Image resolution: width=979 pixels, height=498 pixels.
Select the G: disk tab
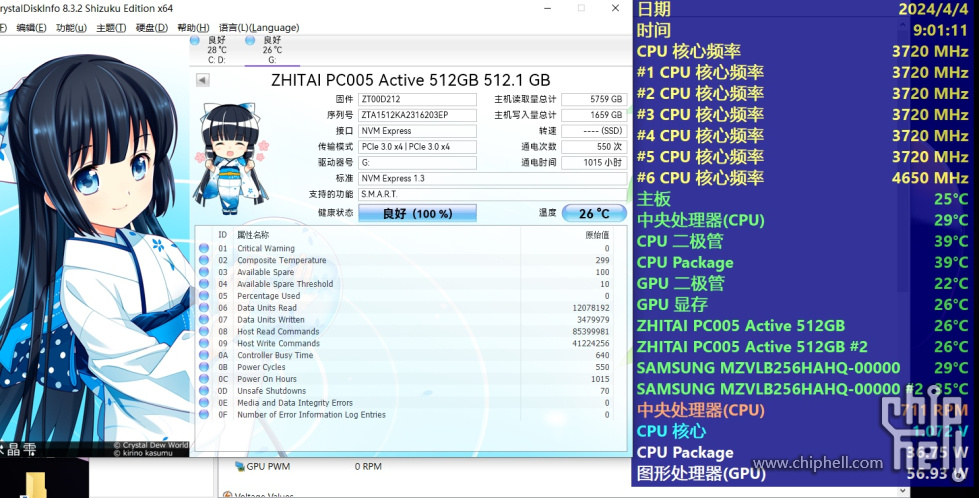click(x=272, y=49)
